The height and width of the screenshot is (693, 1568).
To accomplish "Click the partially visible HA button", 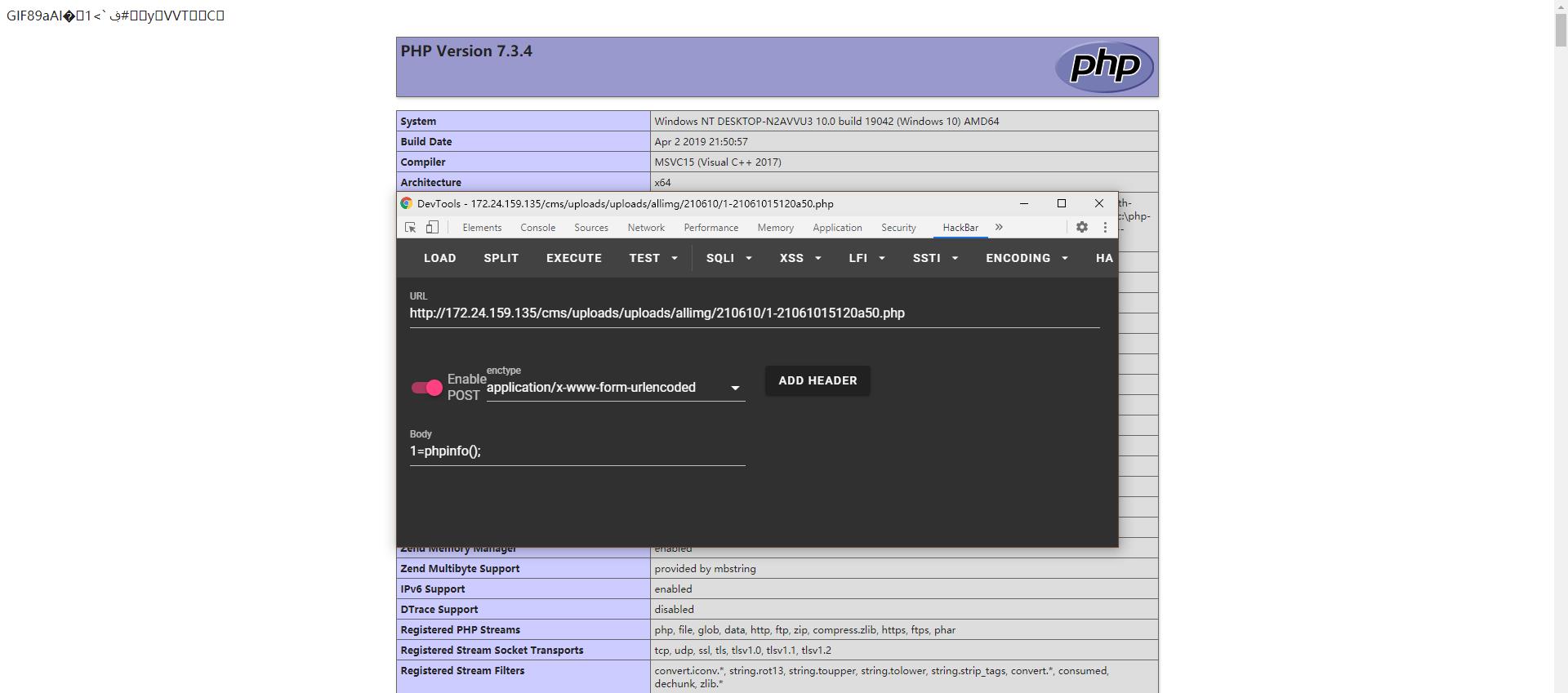I will [1104, 258].
